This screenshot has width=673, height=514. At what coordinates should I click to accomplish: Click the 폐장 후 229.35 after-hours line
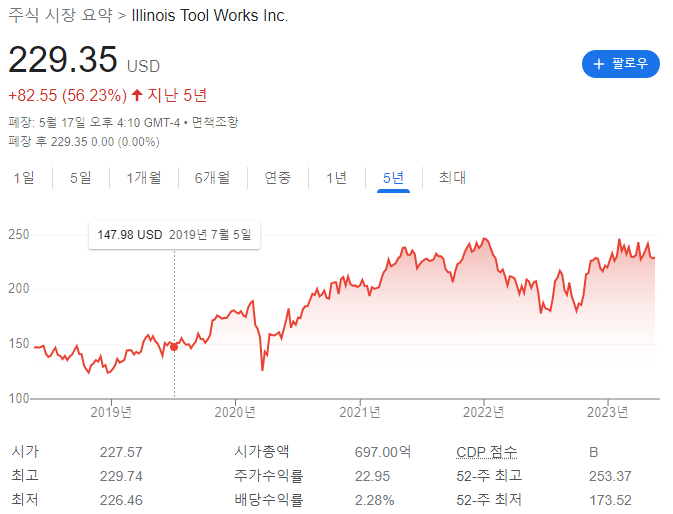[84, 142]
